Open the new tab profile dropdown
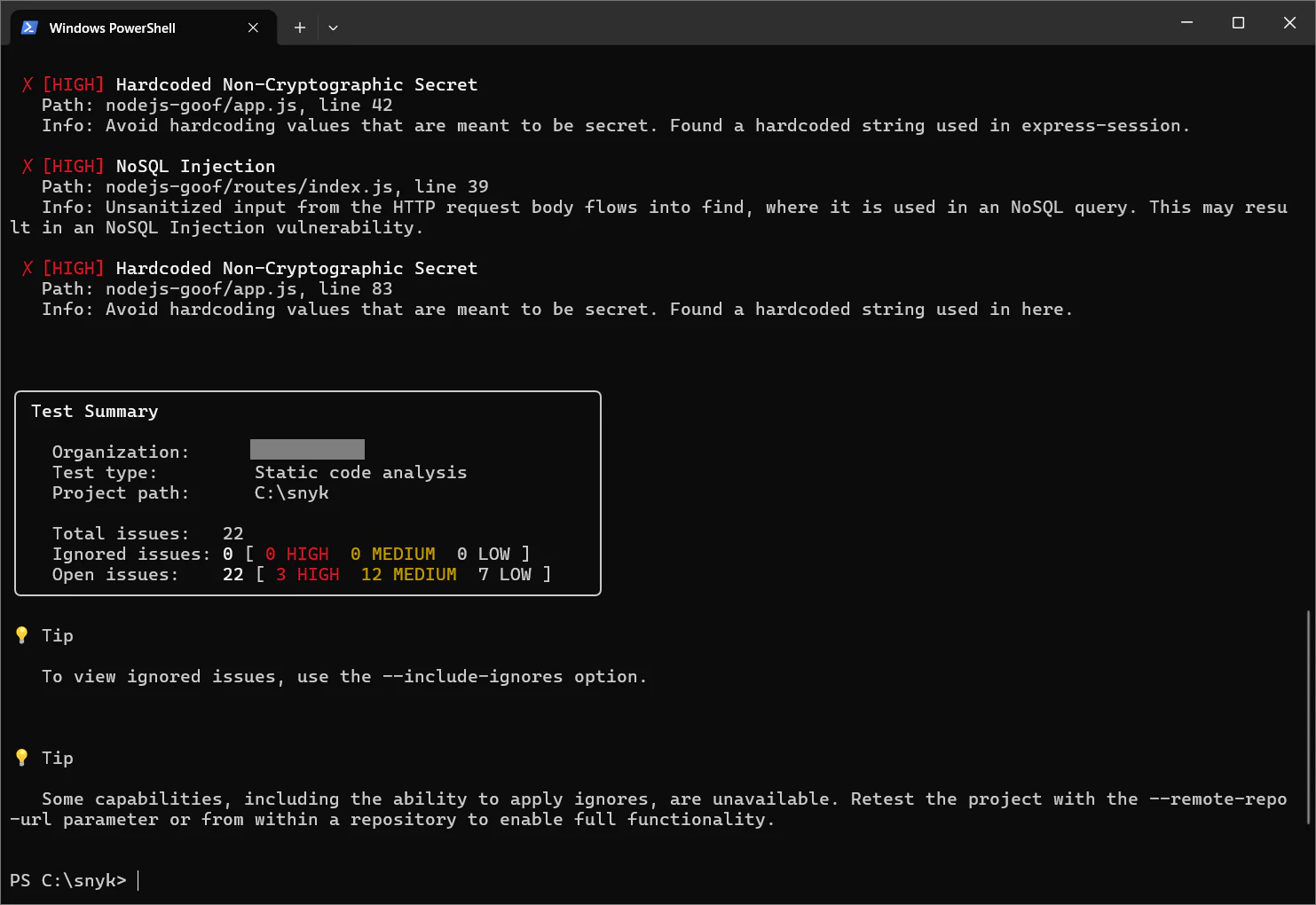1316x905 pixels. coord(333,28)
